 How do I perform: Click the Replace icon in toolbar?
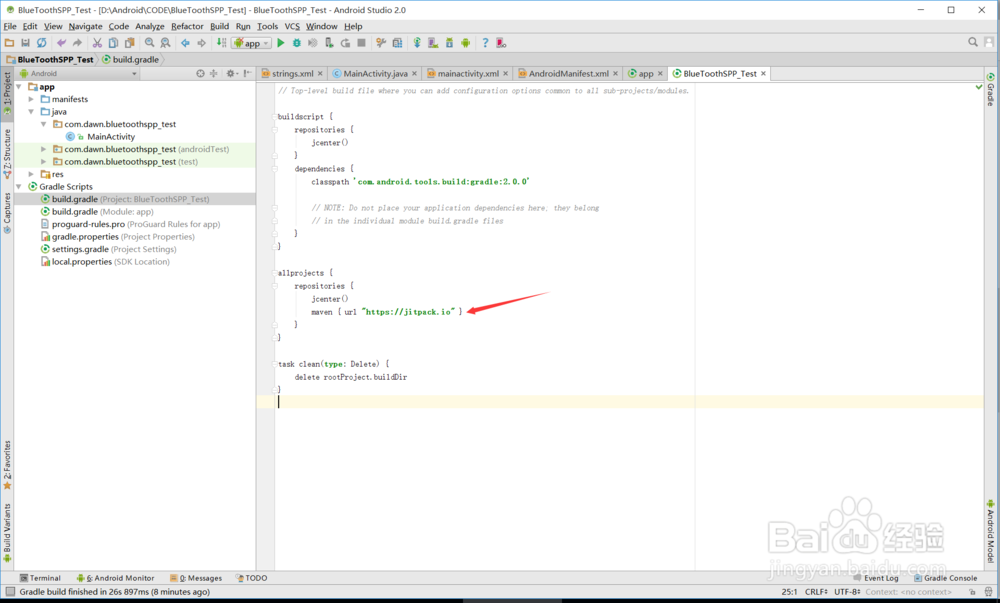click(x=165, y=43)
